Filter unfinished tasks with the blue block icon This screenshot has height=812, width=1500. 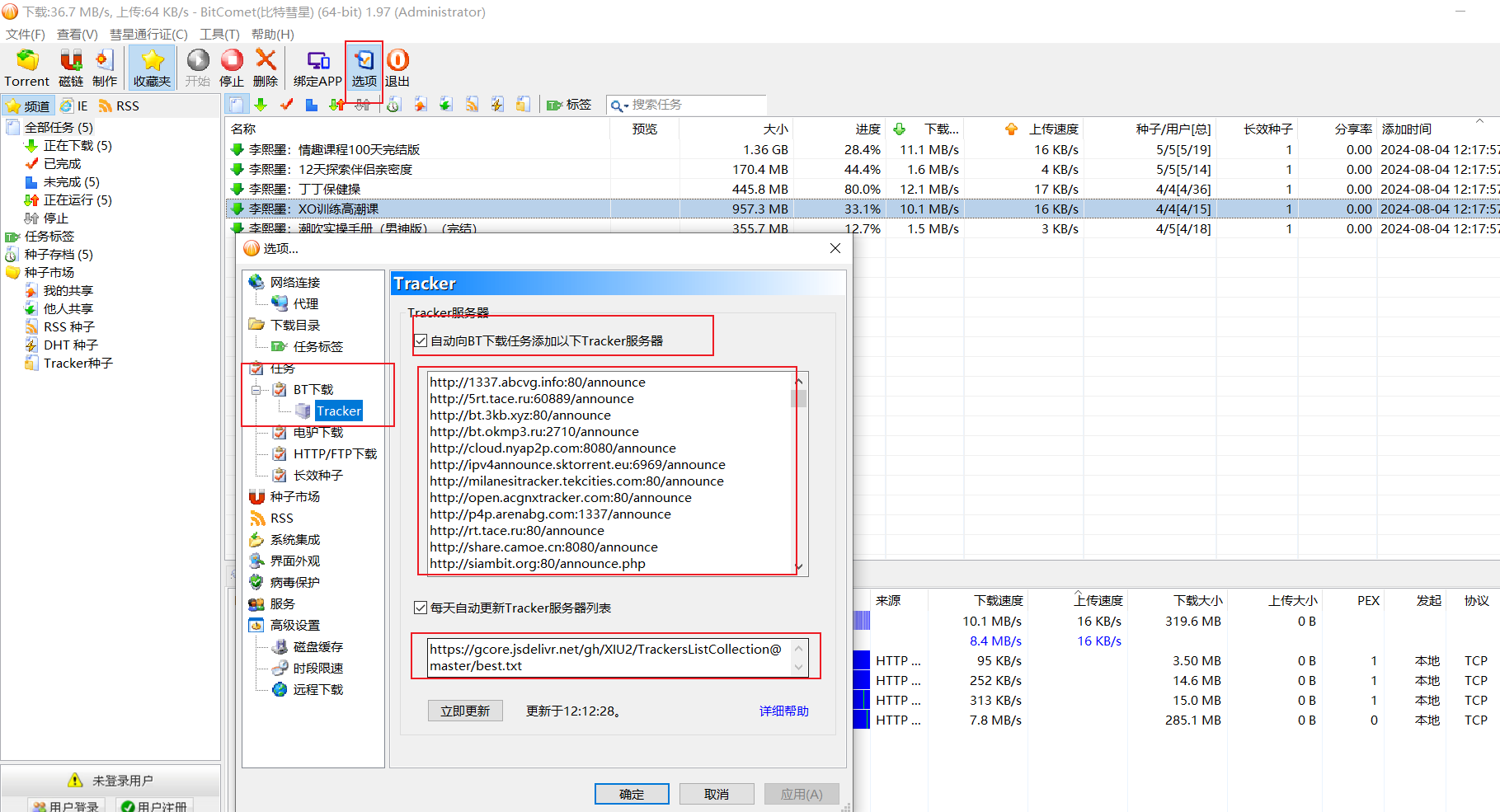[311, 105]
